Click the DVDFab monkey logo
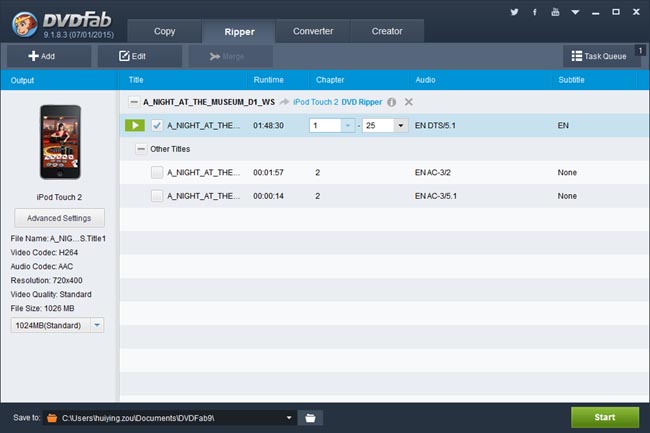Screen dimensions: 650x433 tap(24, 24)
